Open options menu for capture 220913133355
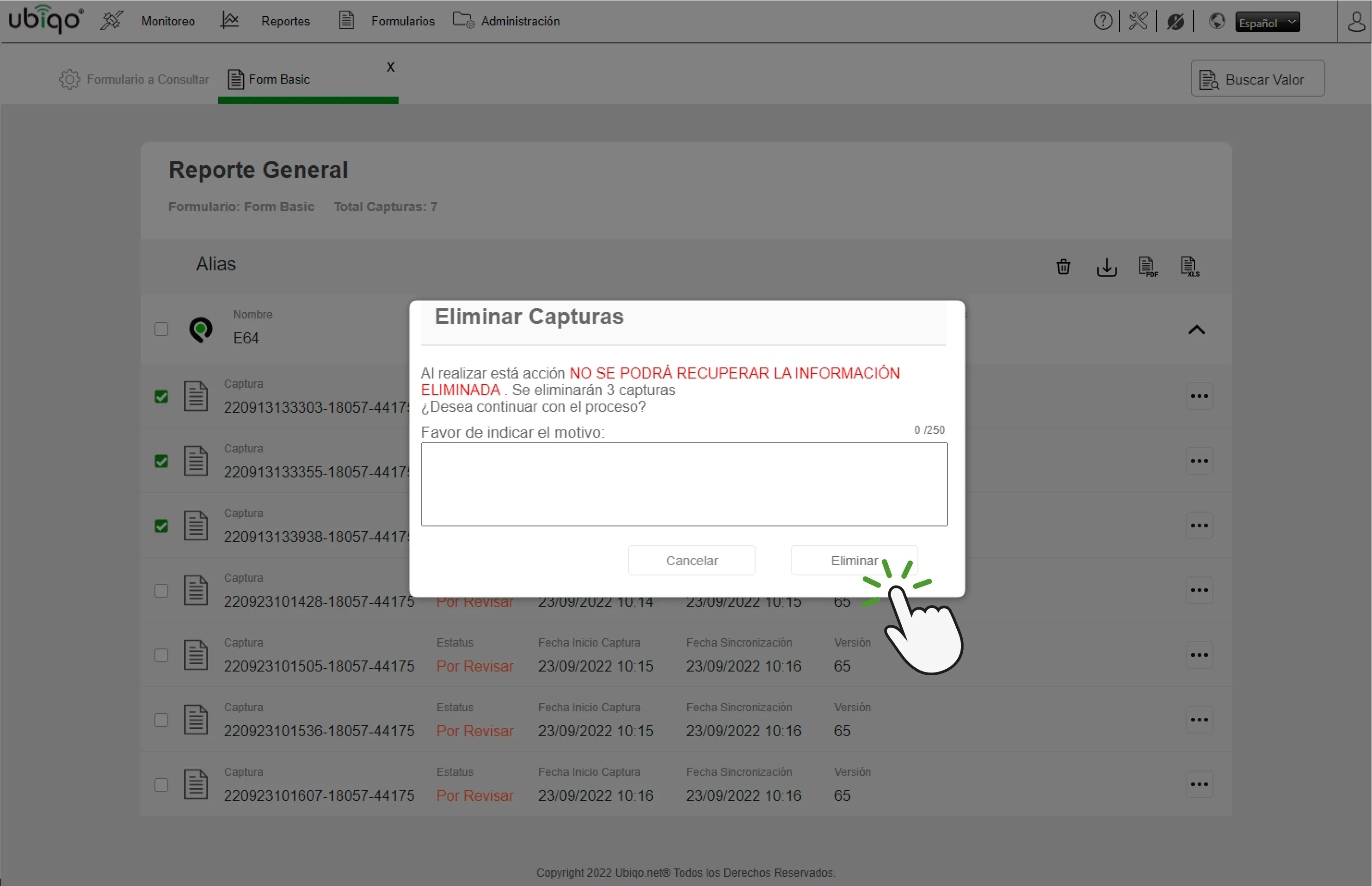The height and width of the screenshot is (886, 1372). (1200, 461)
